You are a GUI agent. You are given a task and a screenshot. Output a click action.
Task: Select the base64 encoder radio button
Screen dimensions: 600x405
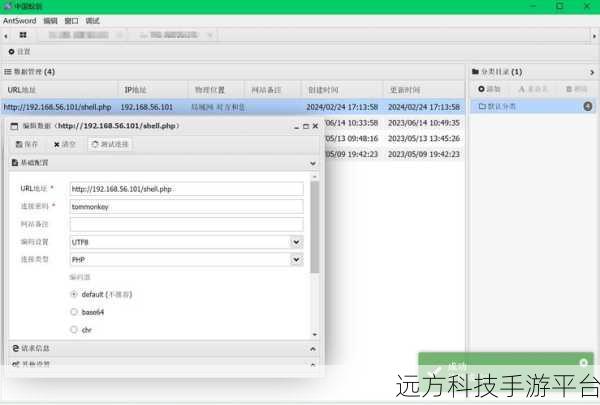point(74,312)
